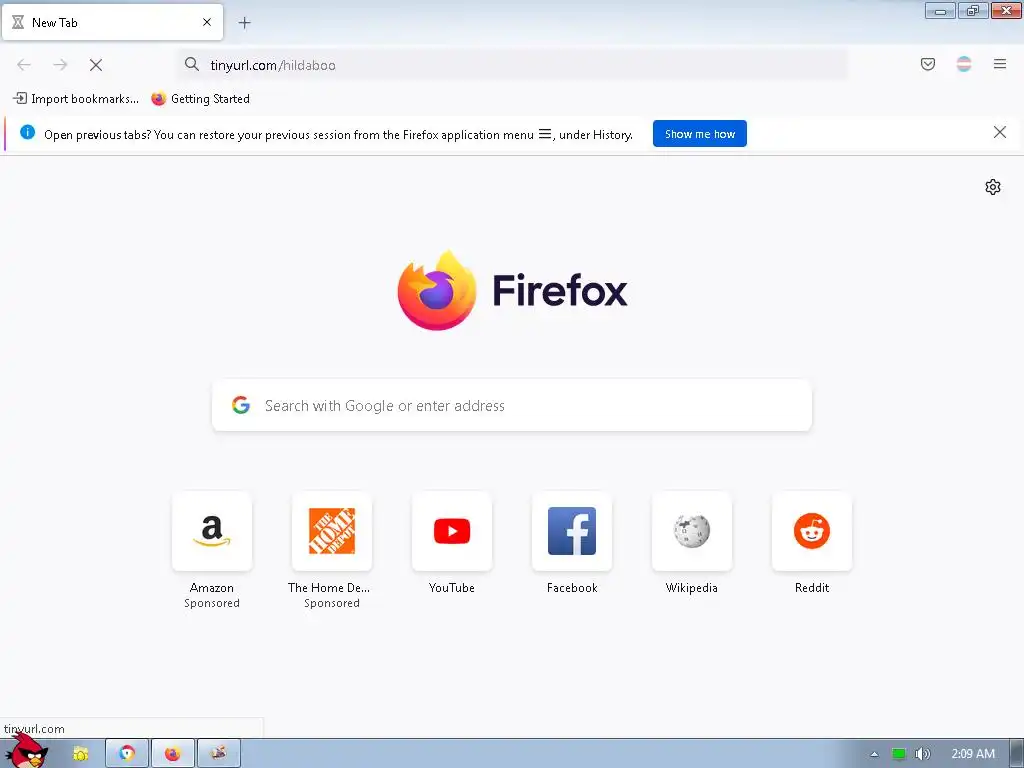This screenshot has width=1024, height=768.
Task: Open the volume speaker tray icon
Action: [x=922, y=754]
